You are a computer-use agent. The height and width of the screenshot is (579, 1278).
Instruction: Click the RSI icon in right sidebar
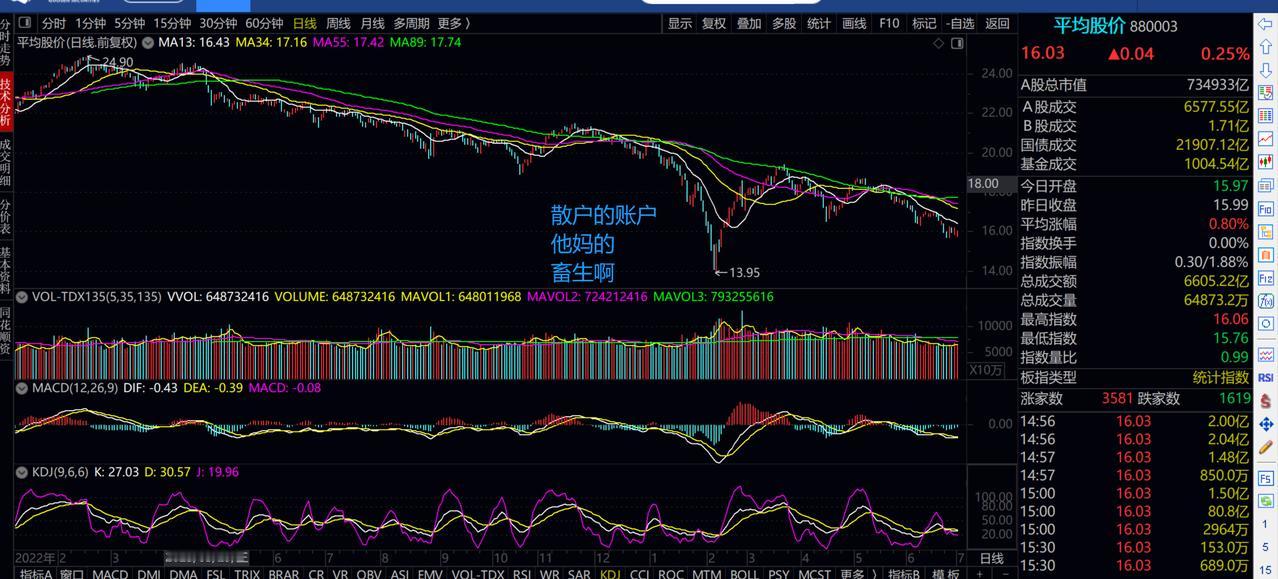1265,377
